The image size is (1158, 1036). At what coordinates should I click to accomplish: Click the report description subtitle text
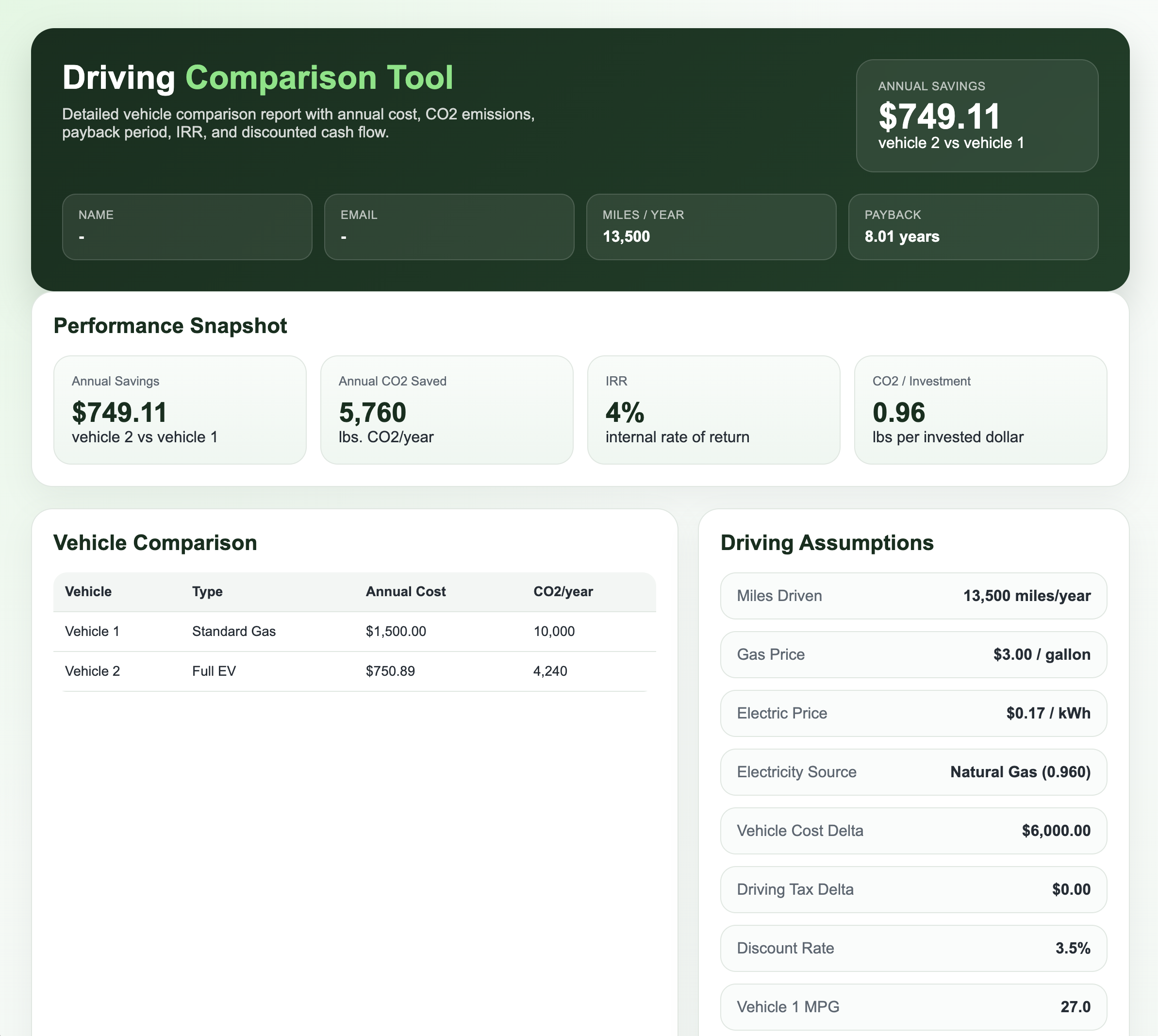click(x=298, y=123)
